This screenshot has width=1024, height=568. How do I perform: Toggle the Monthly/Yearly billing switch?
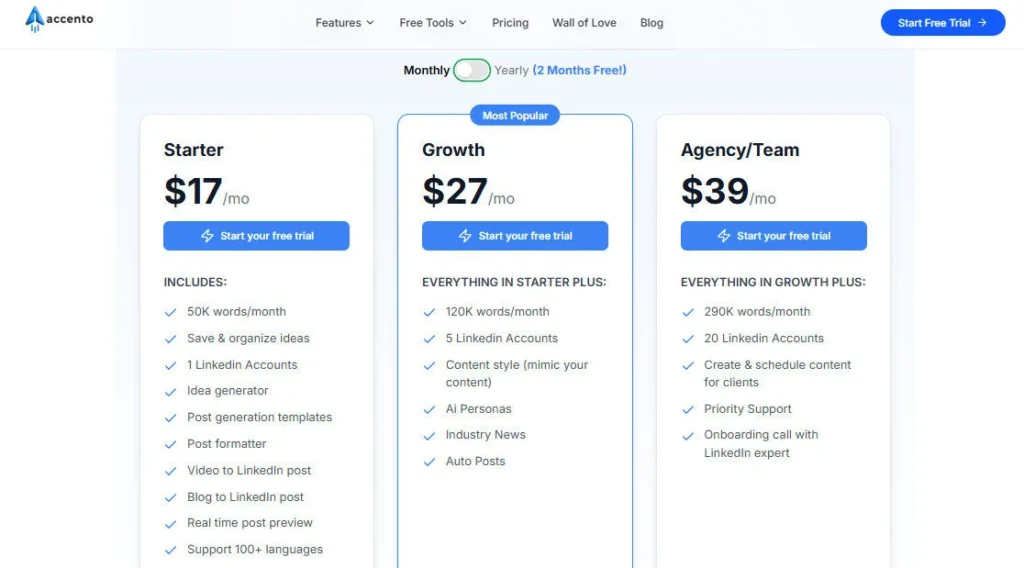coord(471,70)
